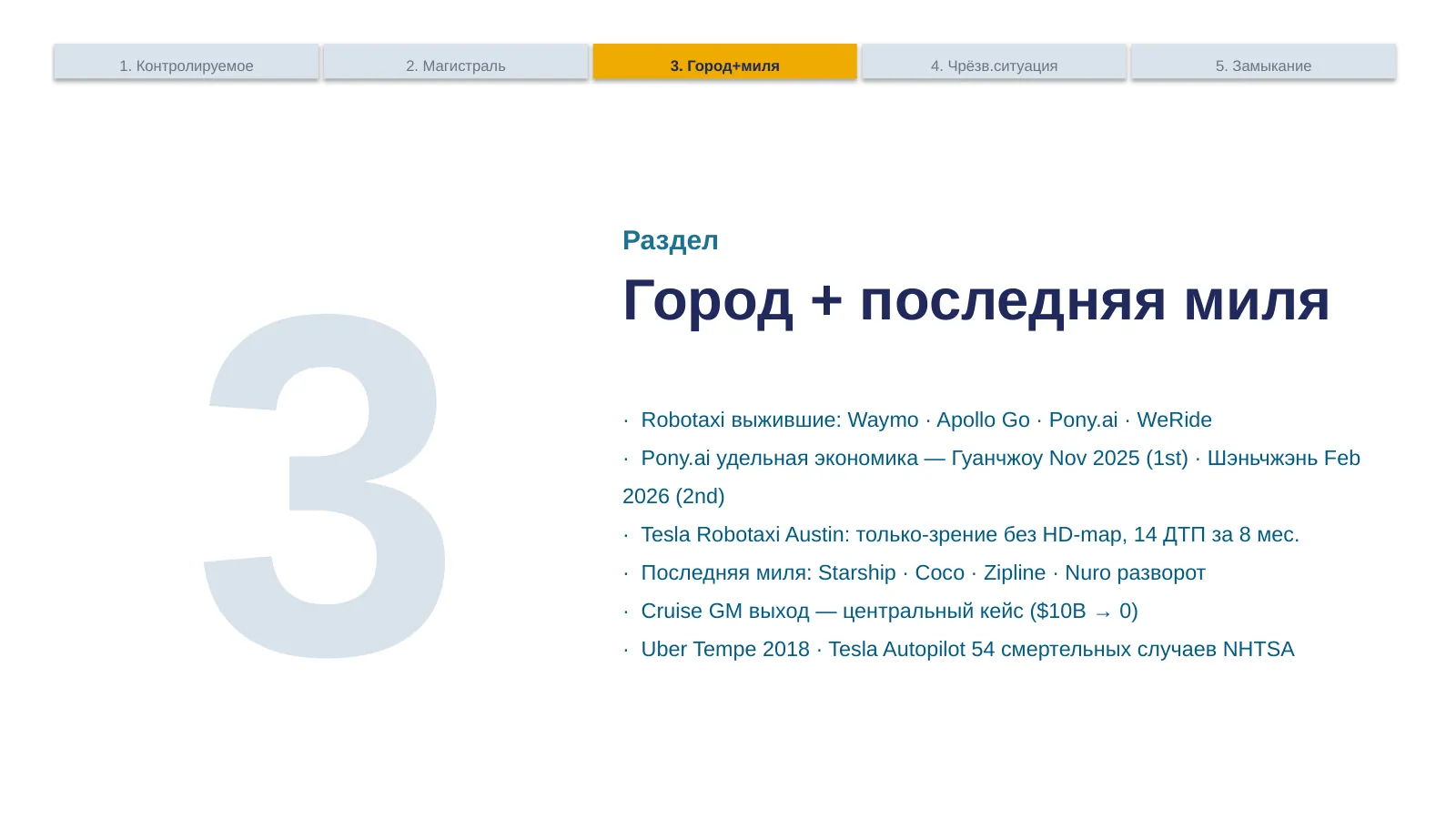Click the large section number 3
The height and width of the screenshot is (819, 1456).
pyautogui.click(x=325, y=484)
